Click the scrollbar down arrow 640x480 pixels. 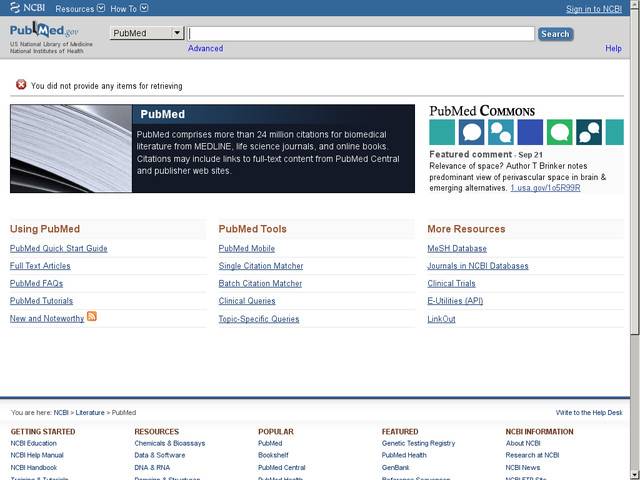pyautogui.click(x=635, y=476)
